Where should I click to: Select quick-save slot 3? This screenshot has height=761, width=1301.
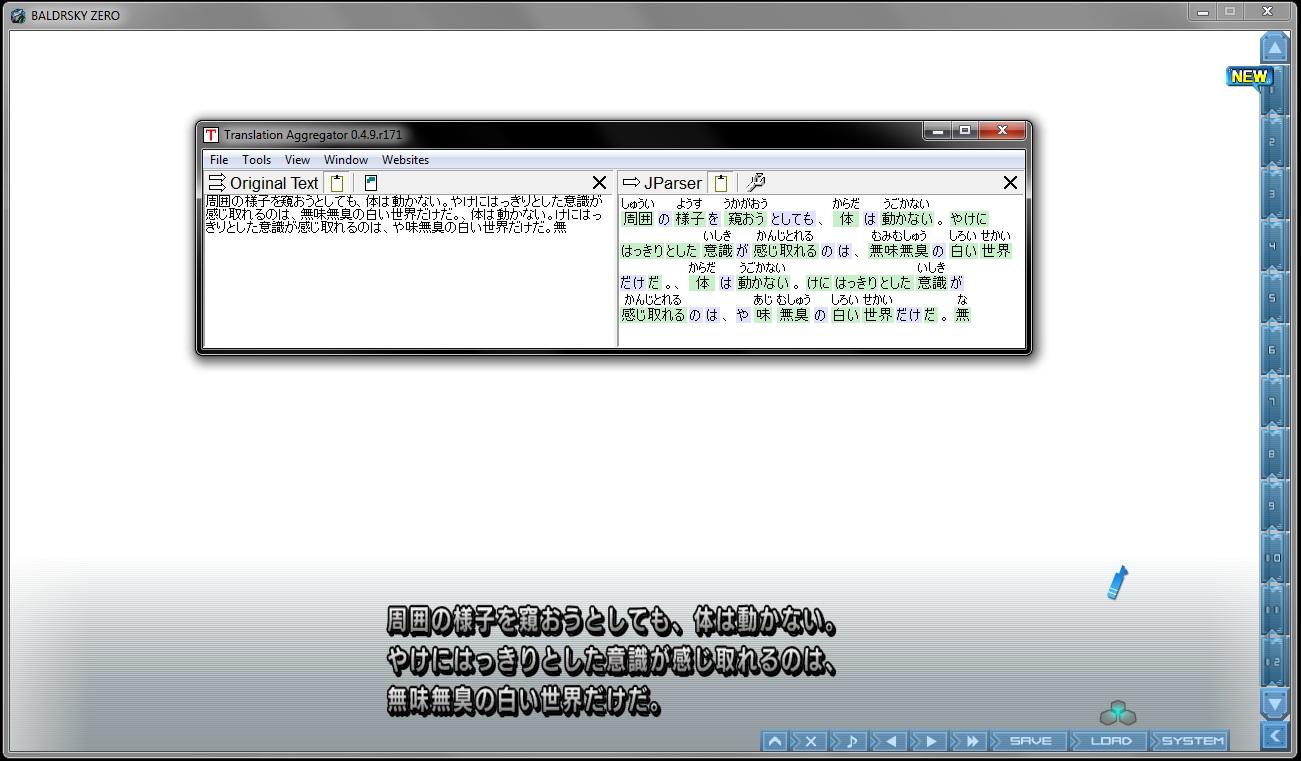pos(1273,194)
